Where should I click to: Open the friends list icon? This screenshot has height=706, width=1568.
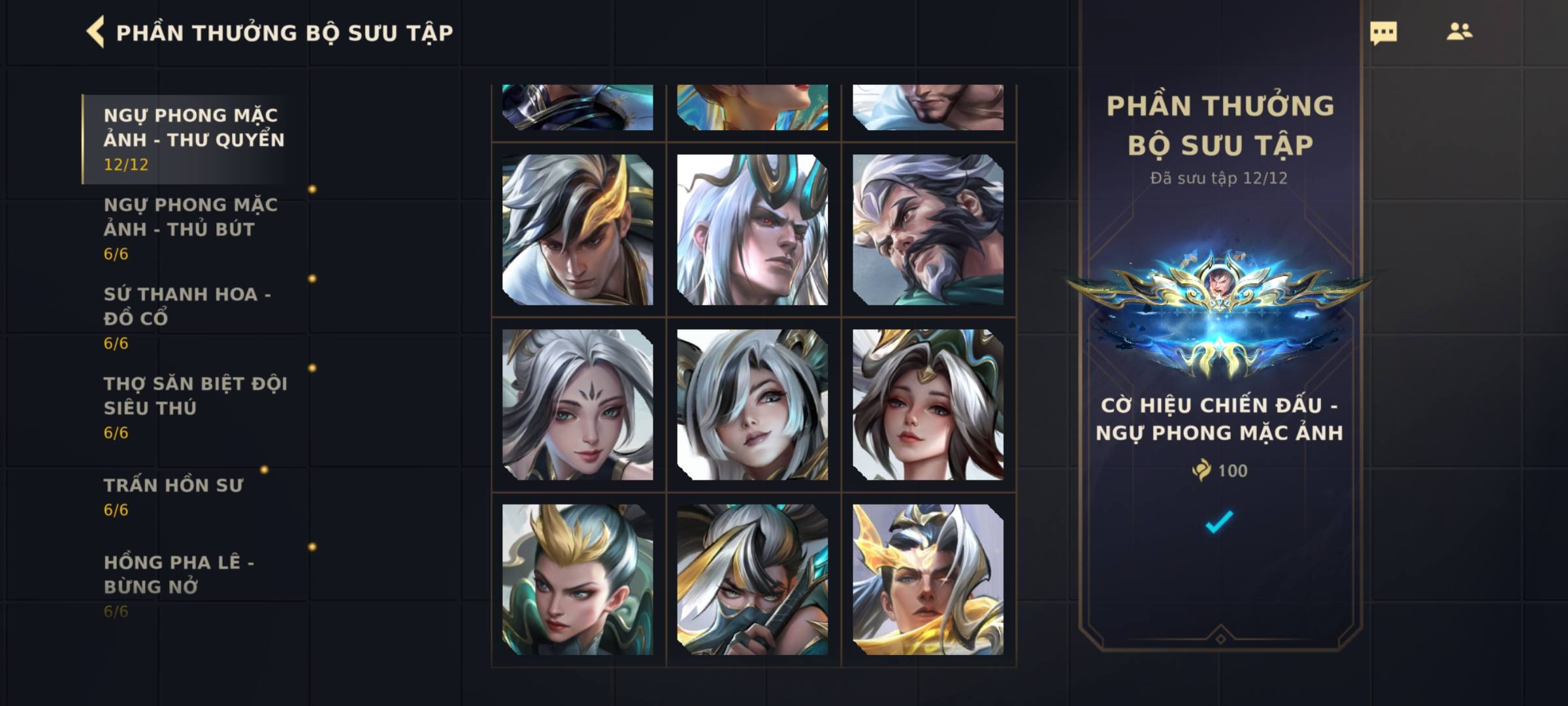point(1459,31)
